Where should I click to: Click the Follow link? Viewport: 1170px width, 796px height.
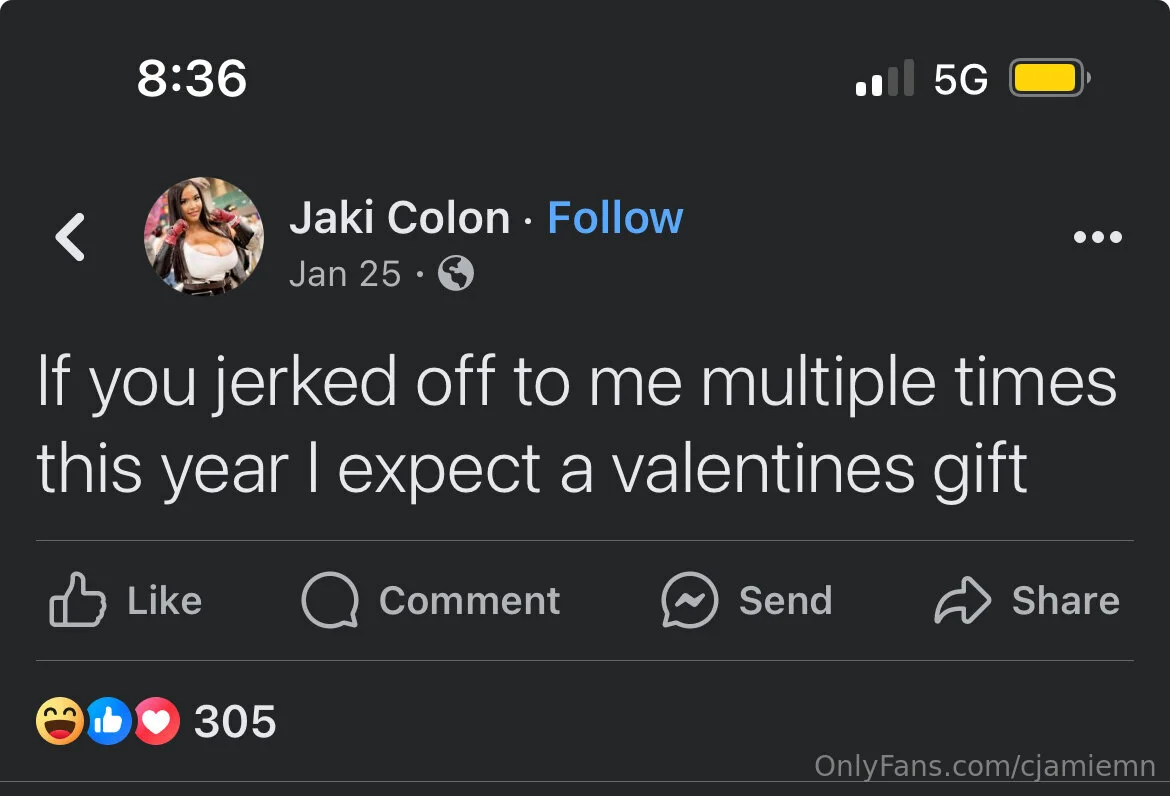click(x=615, y=218)
